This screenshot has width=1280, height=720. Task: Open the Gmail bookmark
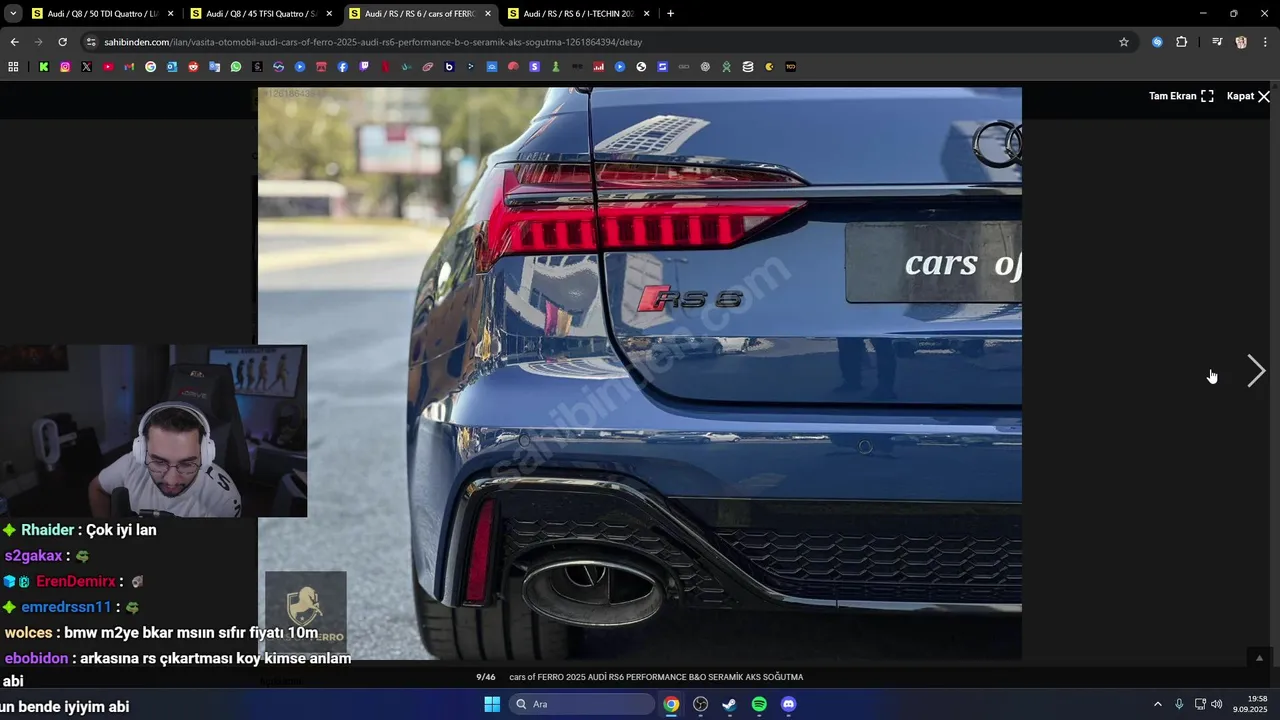click(x=129, y=67)
